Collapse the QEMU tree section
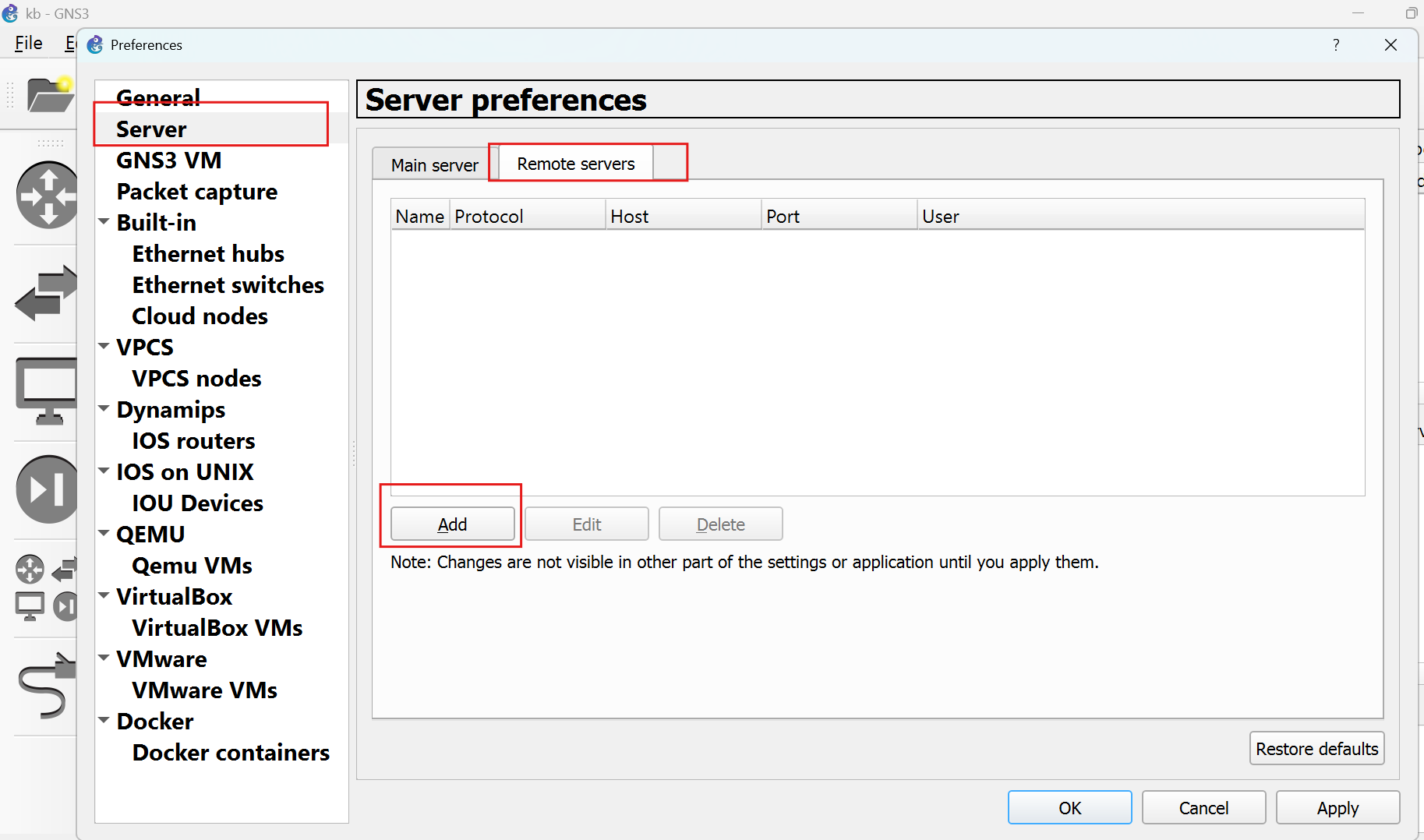 click(104, 534)
